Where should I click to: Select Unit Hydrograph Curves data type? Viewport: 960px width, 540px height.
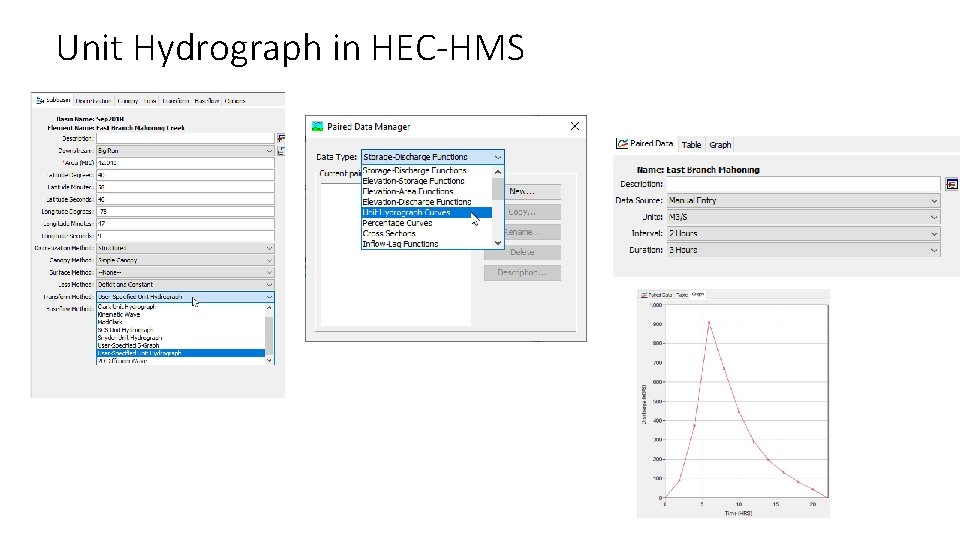427,212
